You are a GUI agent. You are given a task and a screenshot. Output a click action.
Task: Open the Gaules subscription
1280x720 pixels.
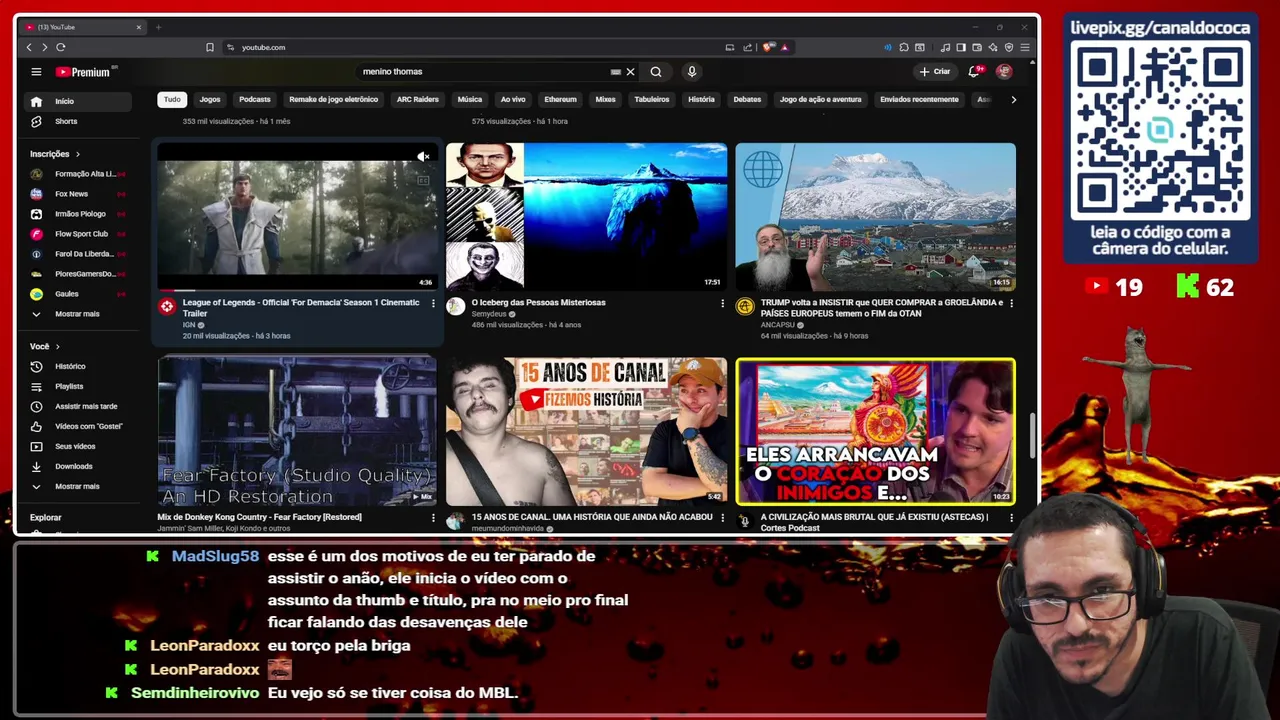78,294
